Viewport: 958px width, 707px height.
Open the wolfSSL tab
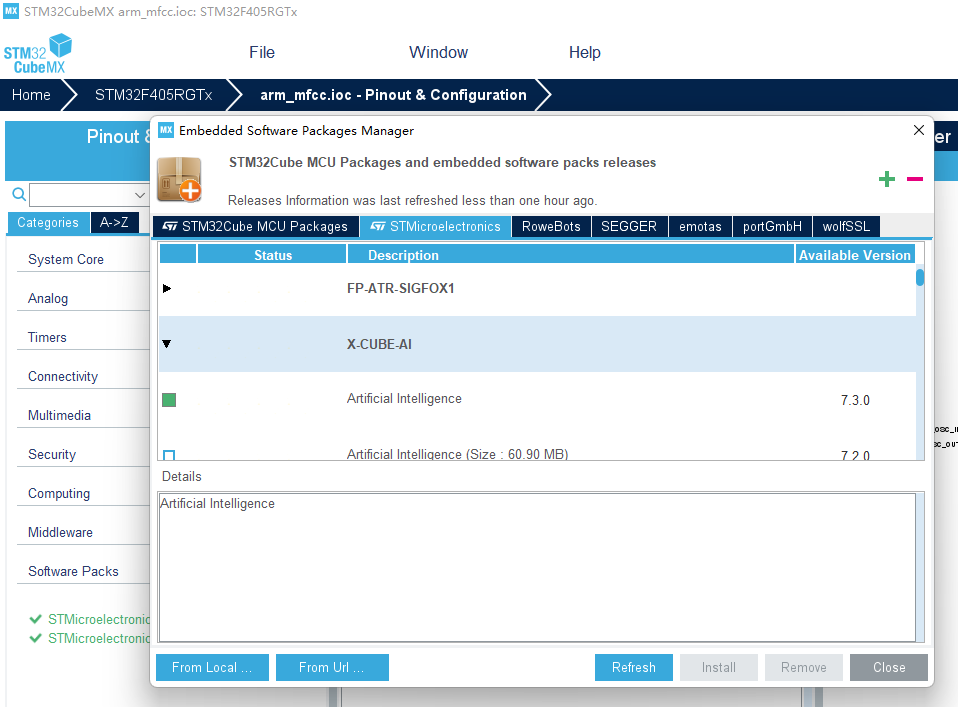846,227
